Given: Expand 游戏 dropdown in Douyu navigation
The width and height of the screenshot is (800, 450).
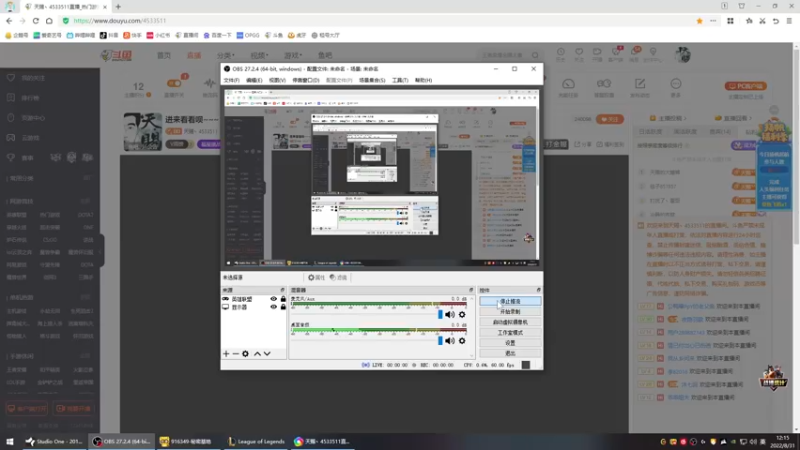Looking at the screenshot, I should (293, 55).
